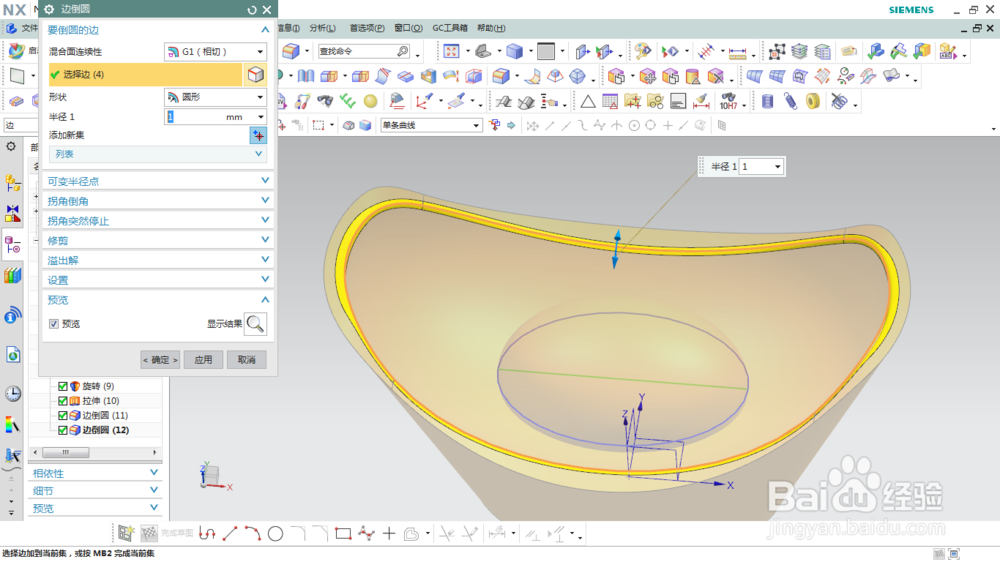The image size is (1000, 562).
Task: Click the 确定 button
Action: coord(160,360)
